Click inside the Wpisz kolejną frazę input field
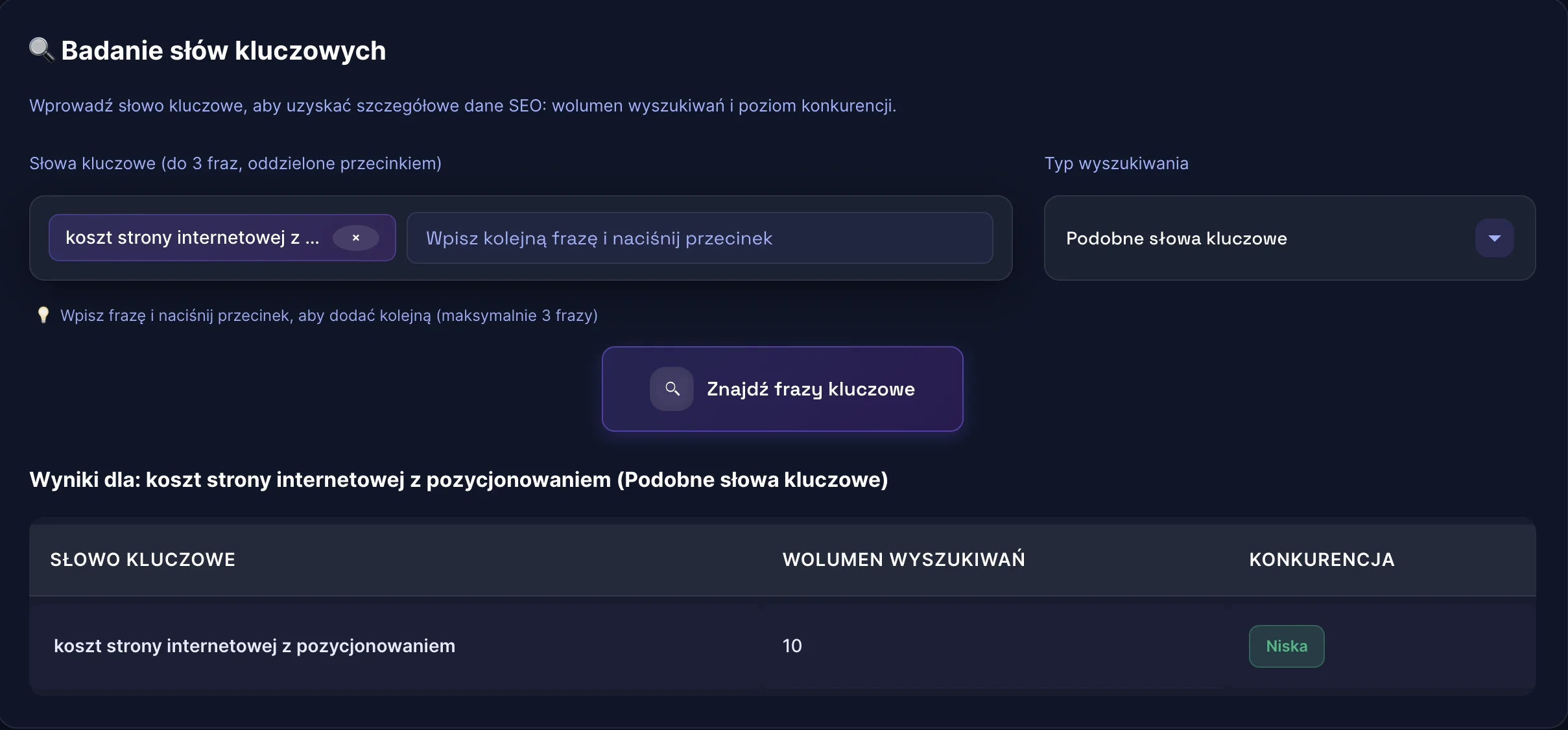Screen dimensions: 1568x730 pos(700,238)
